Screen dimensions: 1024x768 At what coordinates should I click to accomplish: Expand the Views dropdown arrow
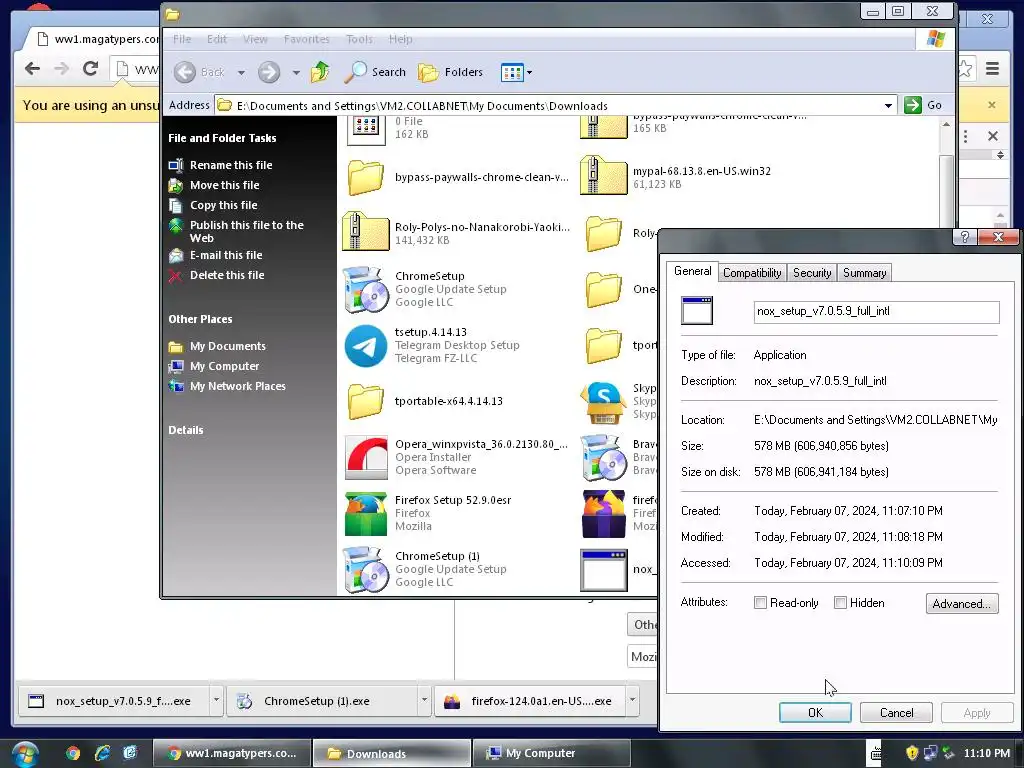pyautogui.click(x=529, y=72)
